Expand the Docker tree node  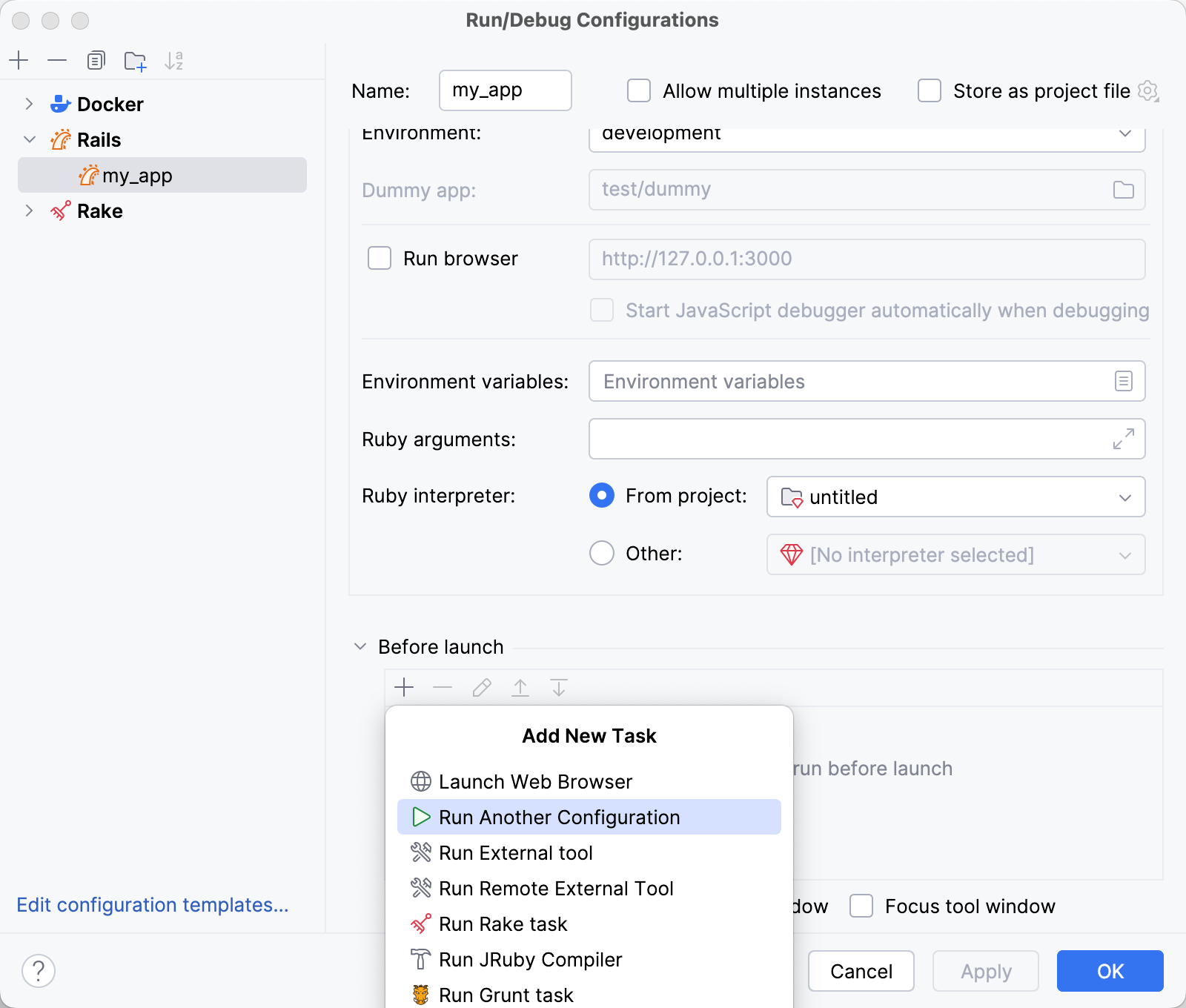pyautogui.click(x=29, y=104)
